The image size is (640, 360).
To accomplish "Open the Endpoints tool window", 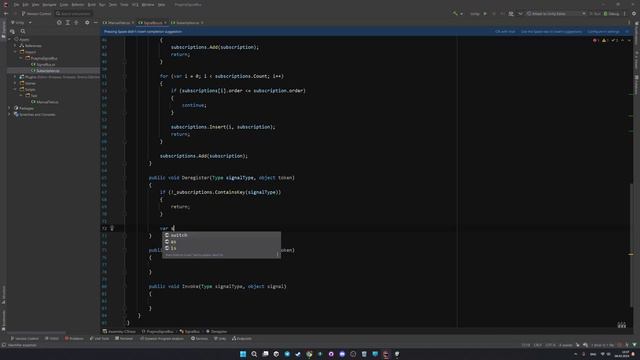I will pos(242,338).
